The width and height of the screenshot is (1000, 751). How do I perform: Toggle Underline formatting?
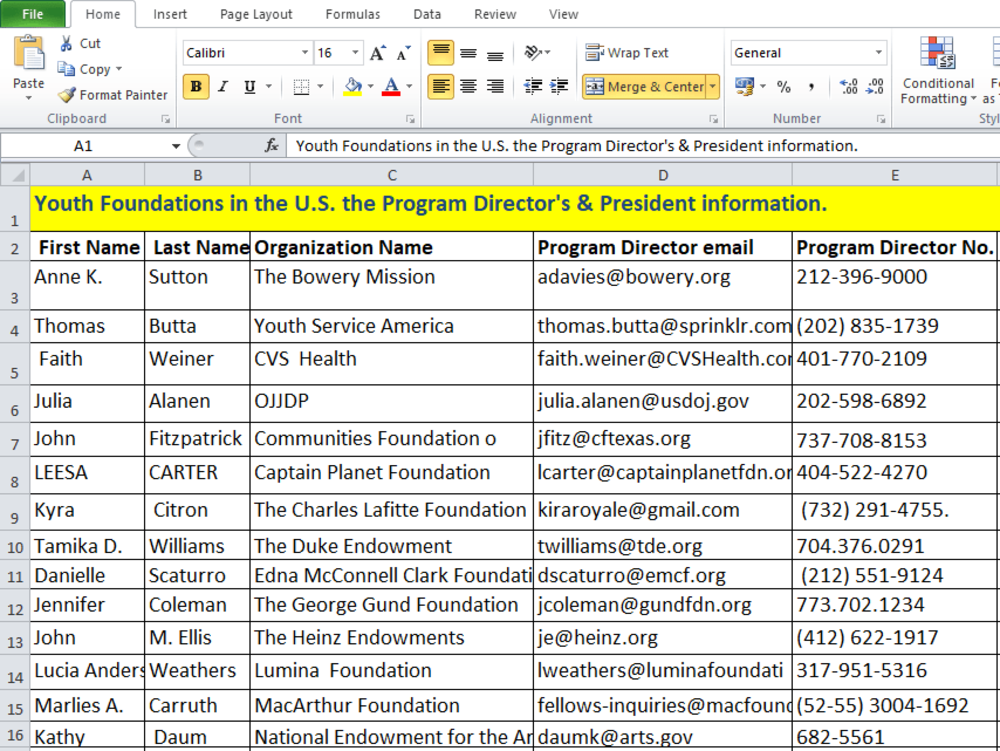[x=249, y=86]
